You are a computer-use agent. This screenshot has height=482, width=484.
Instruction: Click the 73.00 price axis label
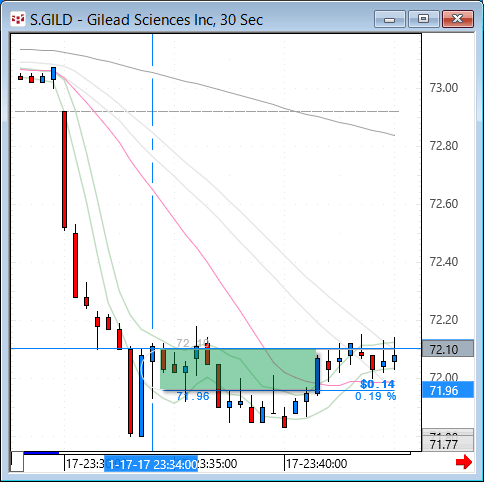[x=444, y=88]
